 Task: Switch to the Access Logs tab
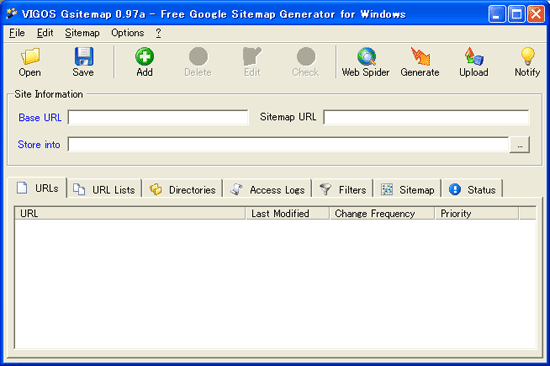[x=267, y=189]
